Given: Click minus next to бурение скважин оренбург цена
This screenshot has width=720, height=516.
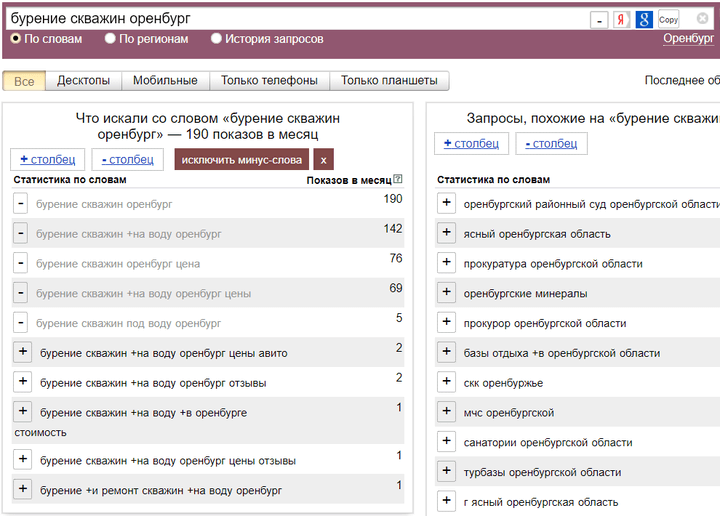Looking at the screenshot, I should 22,263.
